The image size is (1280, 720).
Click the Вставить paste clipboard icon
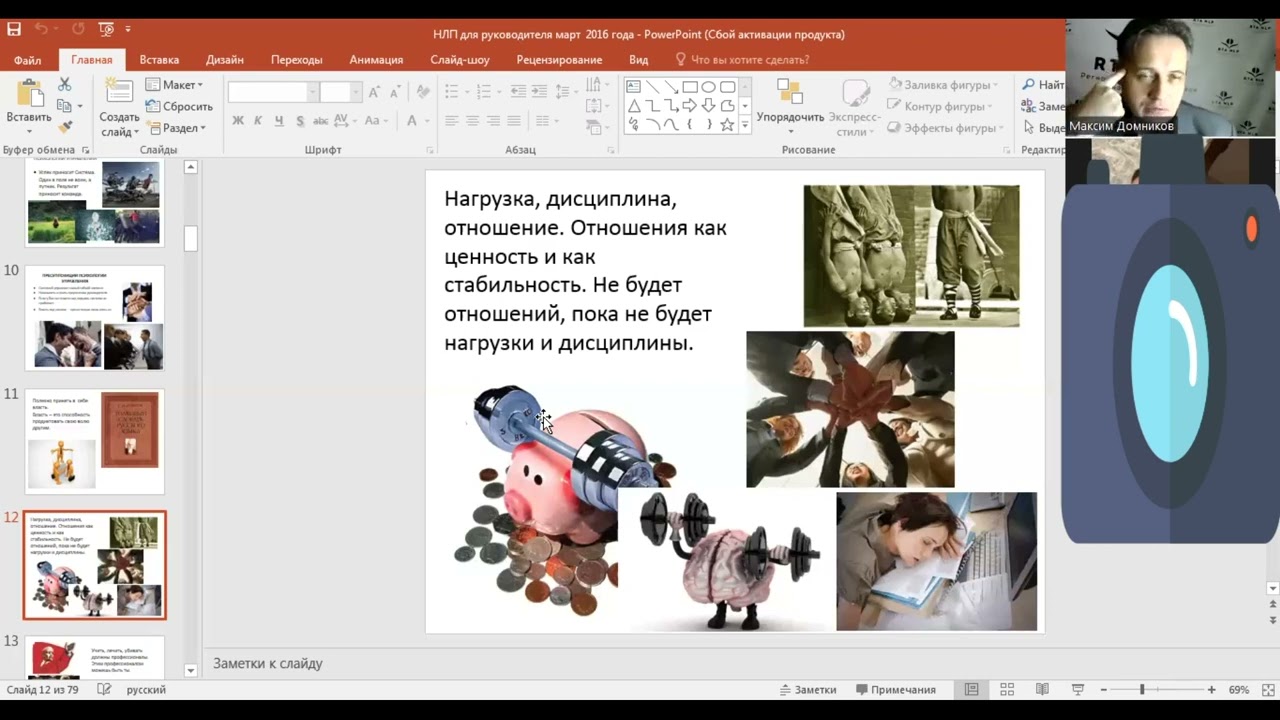(x=29, y=93)
